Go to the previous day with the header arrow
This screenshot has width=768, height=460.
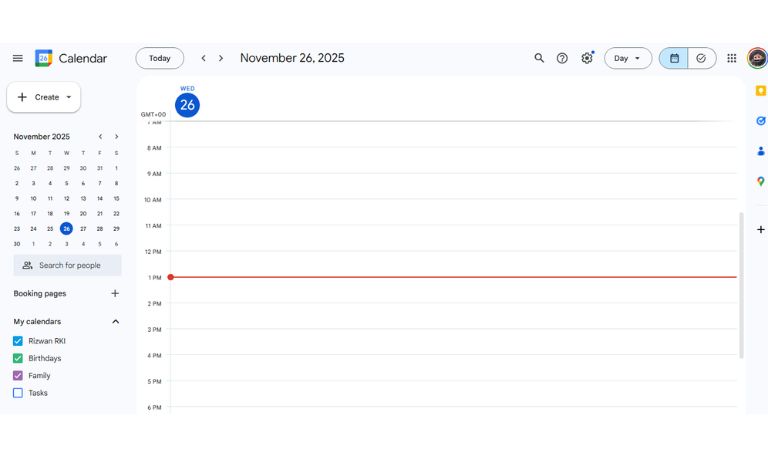click(x=203, y=58)
